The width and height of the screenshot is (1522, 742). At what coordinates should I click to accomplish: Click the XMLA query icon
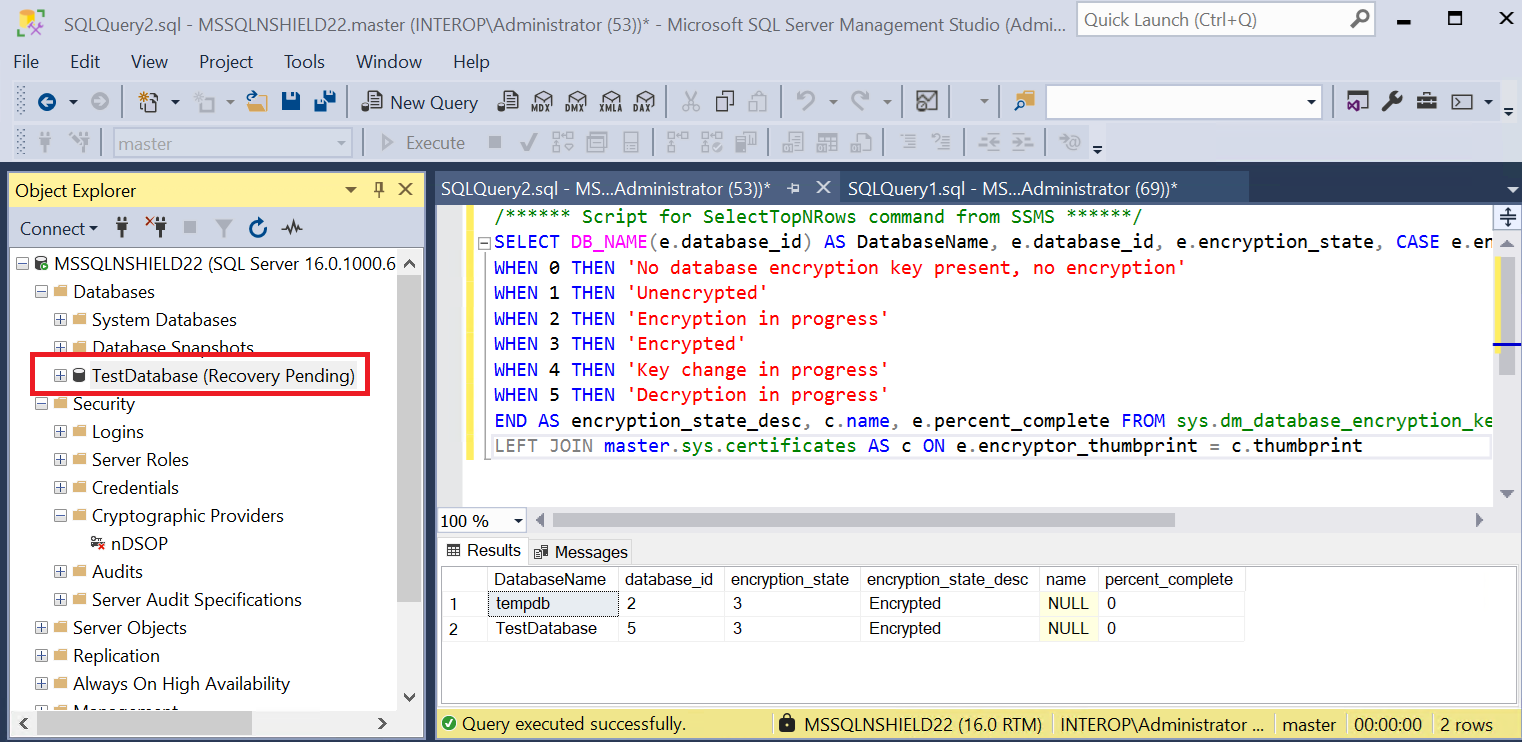pos(609,102)
